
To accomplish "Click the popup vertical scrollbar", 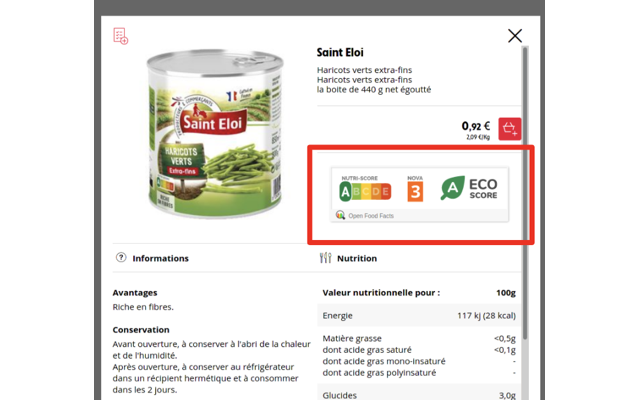I will 525,192.
